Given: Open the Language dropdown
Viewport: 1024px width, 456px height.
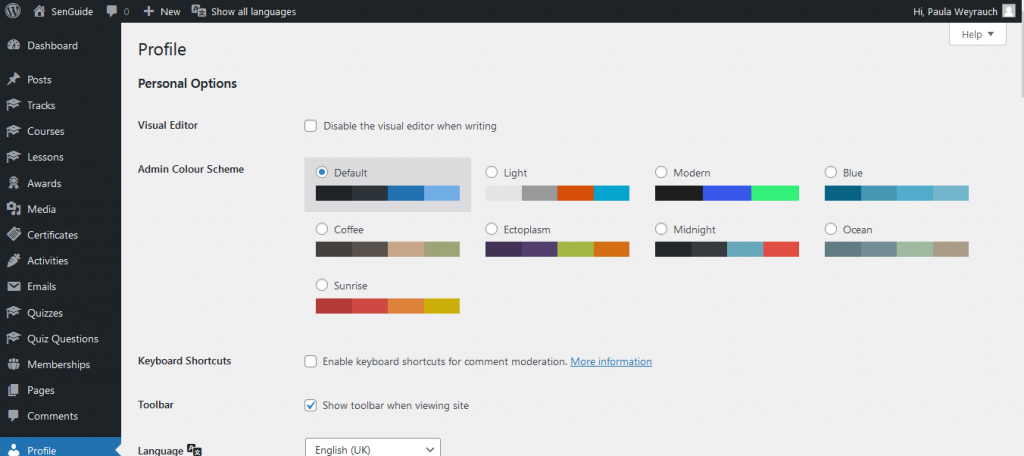Looking at the screenshot, I should (x=372, y=450).
